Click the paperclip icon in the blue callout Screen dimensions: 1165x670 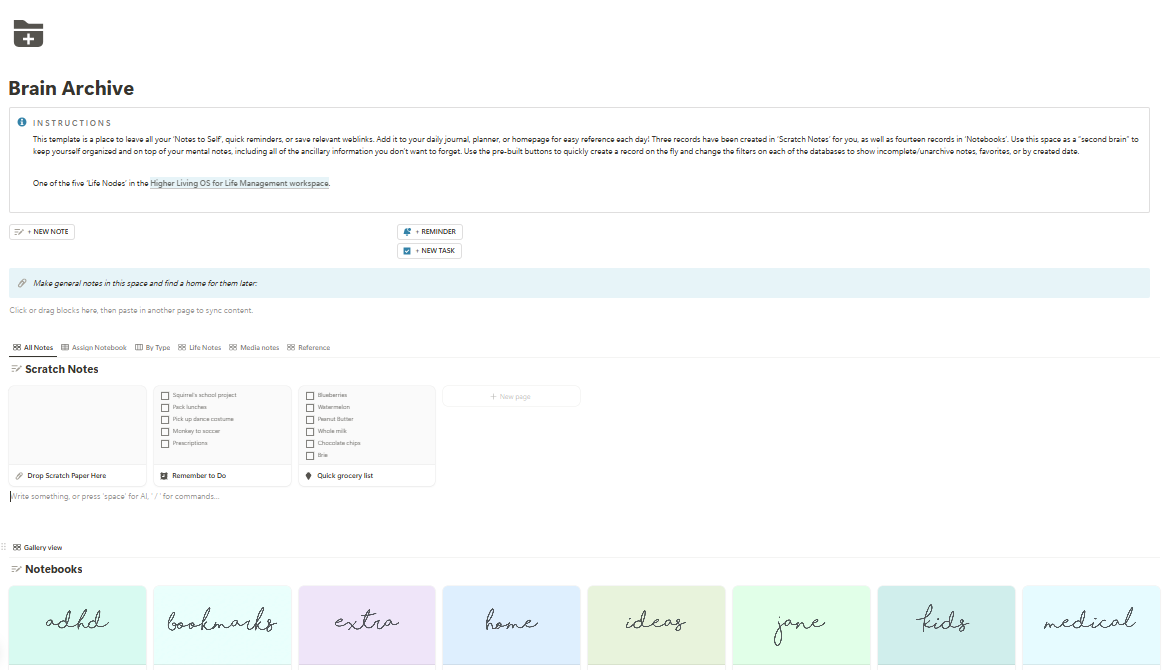[x=22, y=283]
